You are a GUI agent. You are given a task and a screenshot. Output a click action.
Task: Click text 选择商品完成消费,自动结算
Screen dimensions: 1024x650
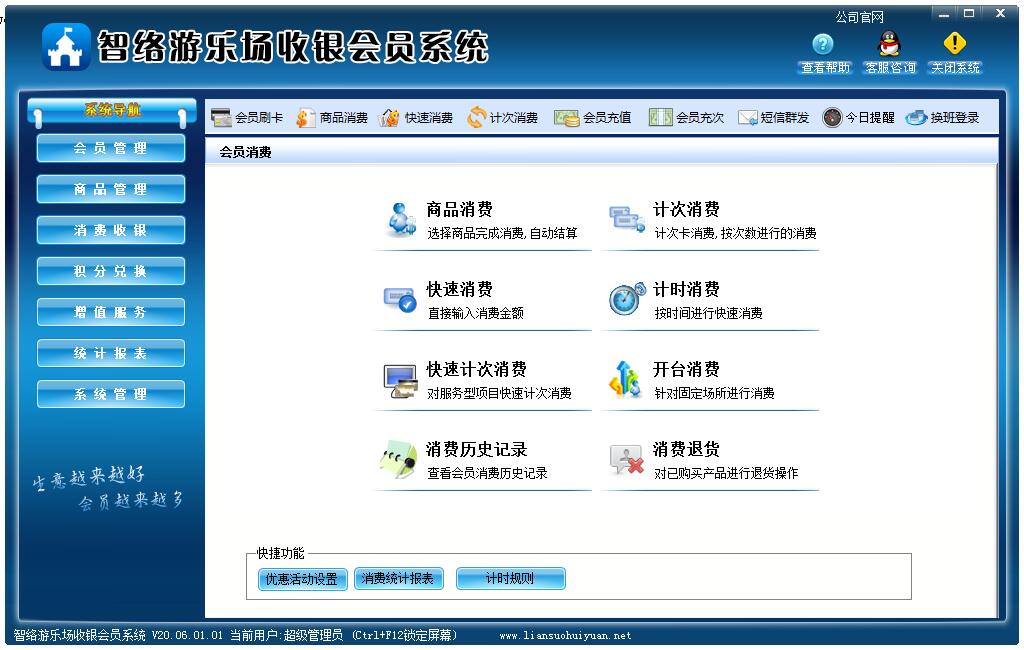click(x=502, y=233)
